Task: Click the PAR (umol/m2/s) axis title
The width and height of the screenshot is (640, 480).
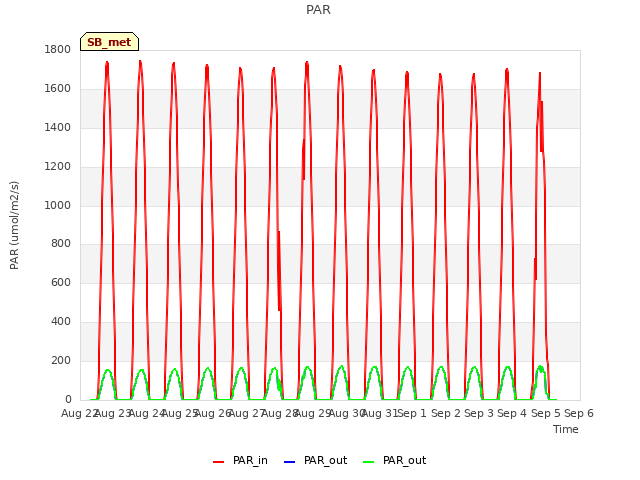Action: click(x=14, y=225)
